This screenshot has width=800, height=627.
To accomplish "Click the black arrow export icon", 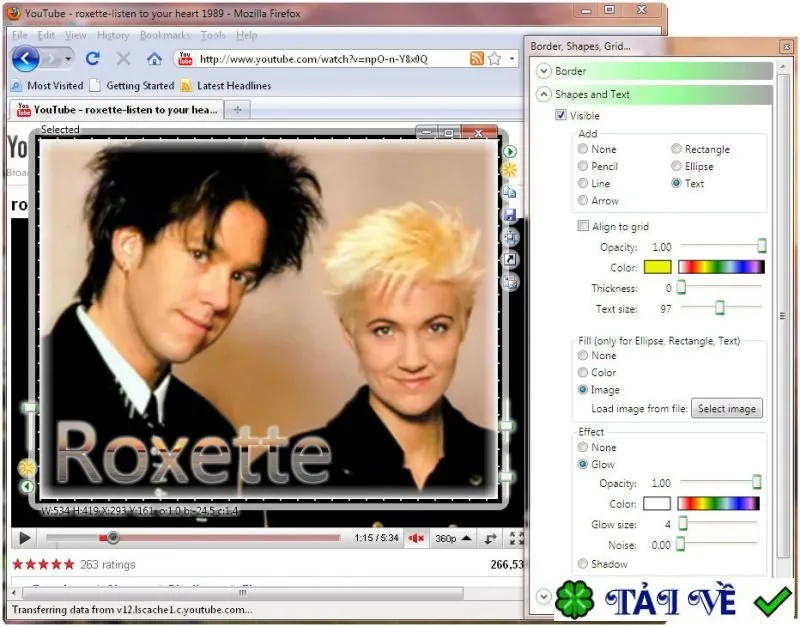I will click(509, 259).
